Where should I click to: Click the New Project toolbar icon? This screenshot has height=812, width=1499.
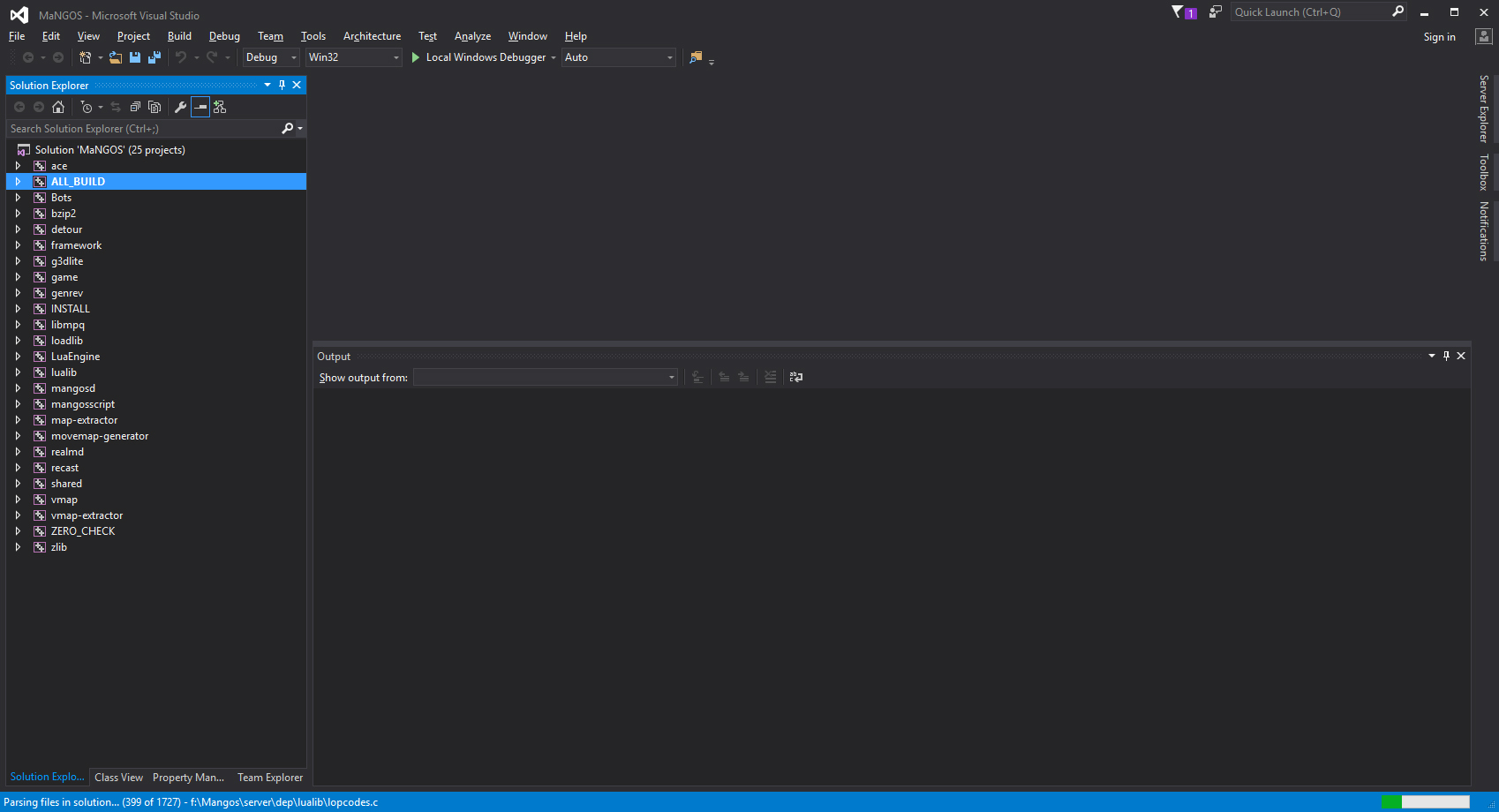[86, 57]
